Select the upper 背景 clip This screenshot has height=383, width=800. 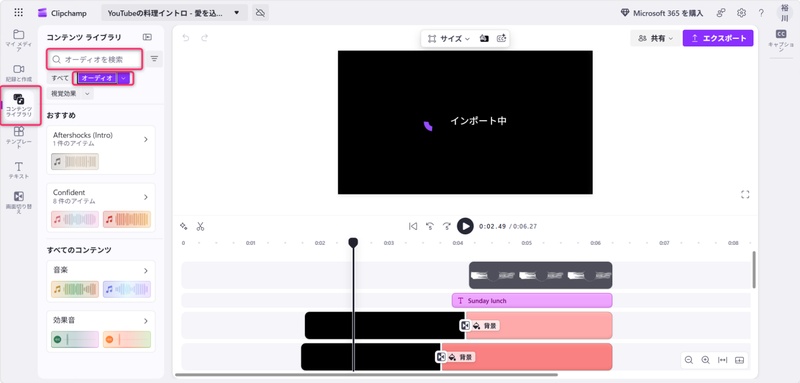tap(539, 325)
